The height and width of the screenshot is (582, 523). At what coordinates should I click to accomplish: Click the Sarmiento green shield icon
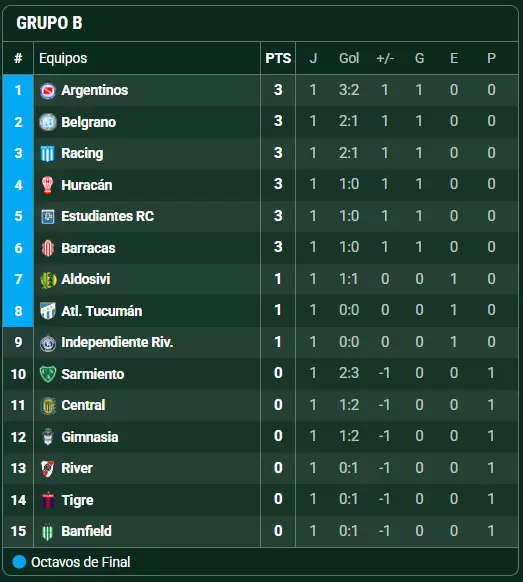(48, 374)
